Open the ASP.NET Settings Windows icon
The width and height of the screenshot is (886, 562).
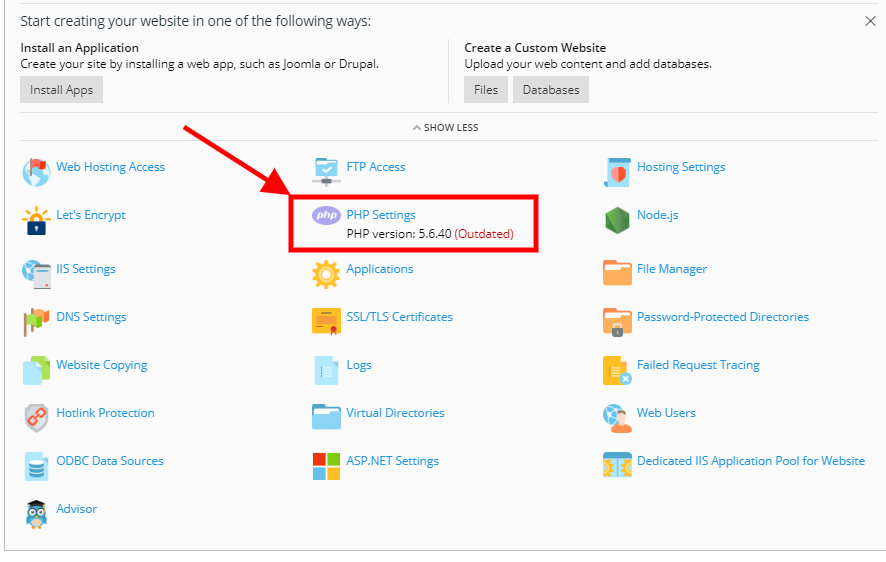[327, 466]
